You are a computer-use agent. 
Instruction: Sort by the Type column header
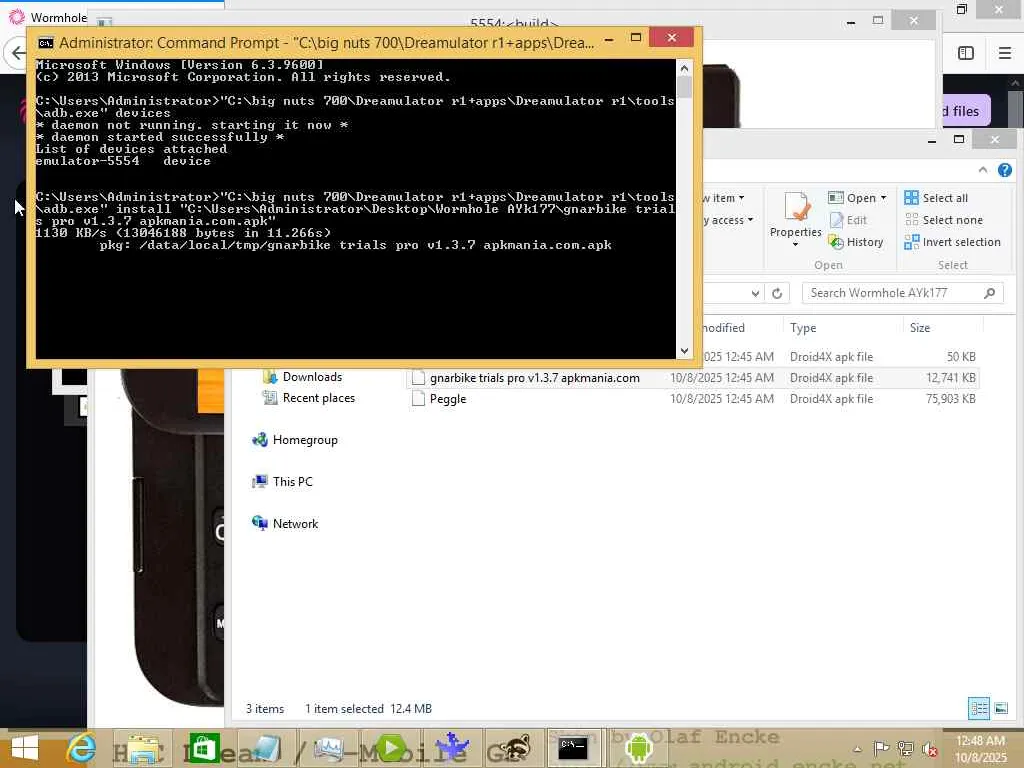[803, 328]
